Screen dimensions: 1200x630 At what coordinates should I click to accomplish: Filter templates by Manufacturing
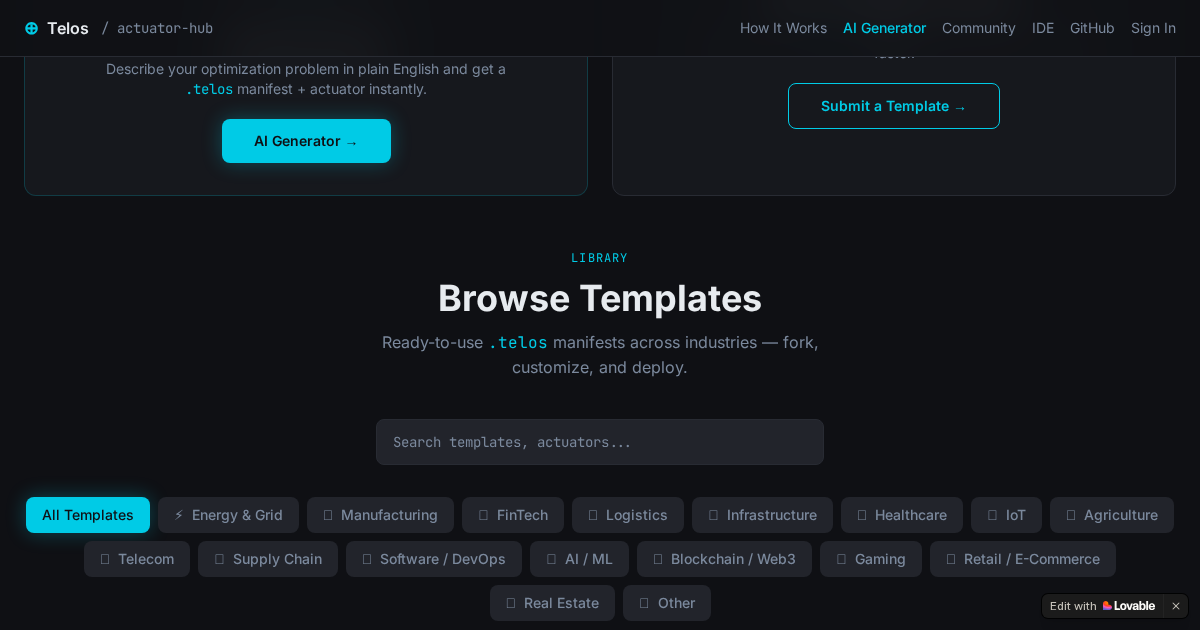click(380, 515)
